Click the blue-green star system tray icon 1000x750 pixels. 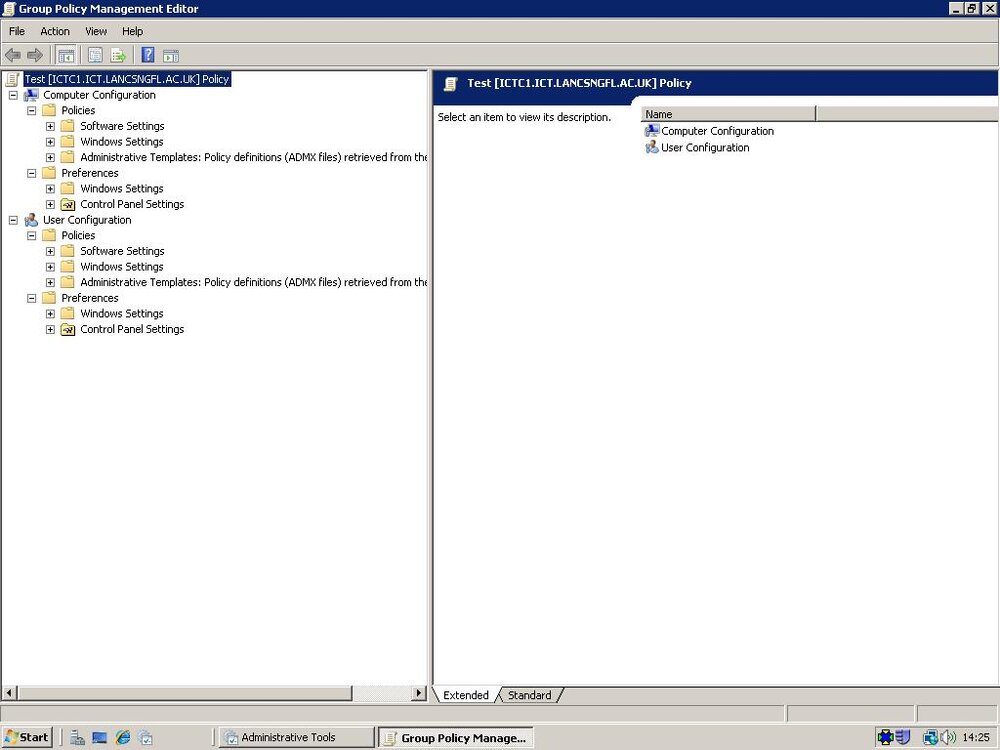point(885,737)
